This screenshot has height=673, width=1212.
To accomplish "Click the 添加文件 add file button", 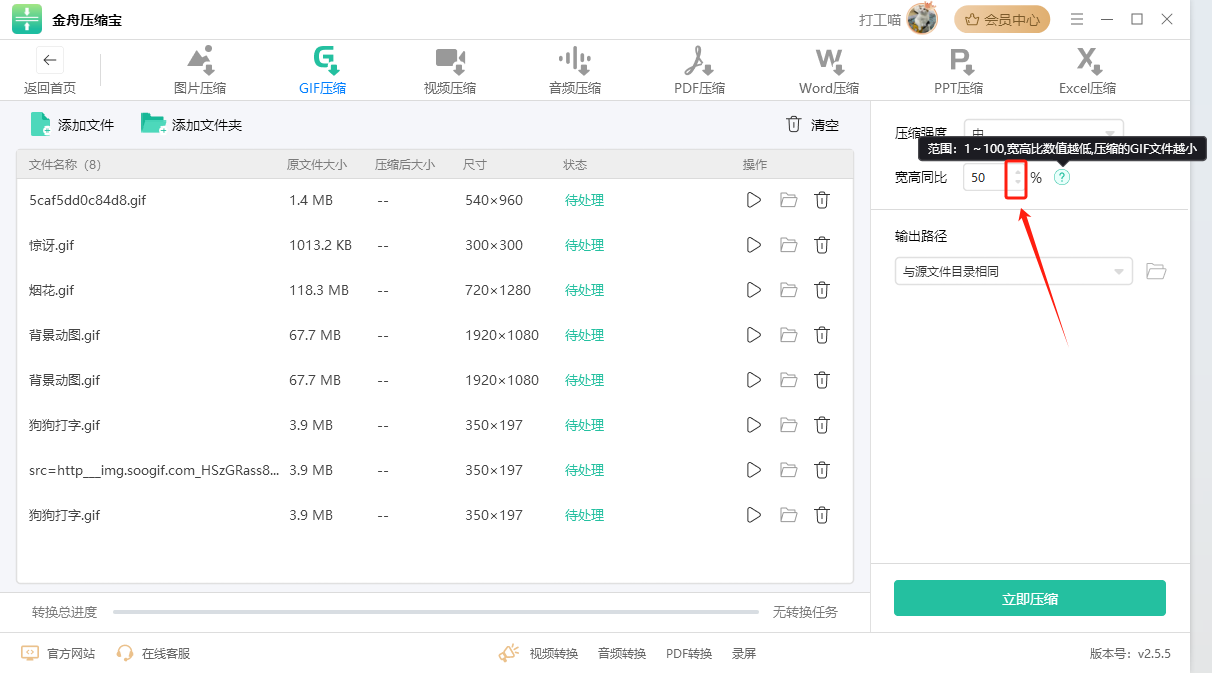I will 72,125.
